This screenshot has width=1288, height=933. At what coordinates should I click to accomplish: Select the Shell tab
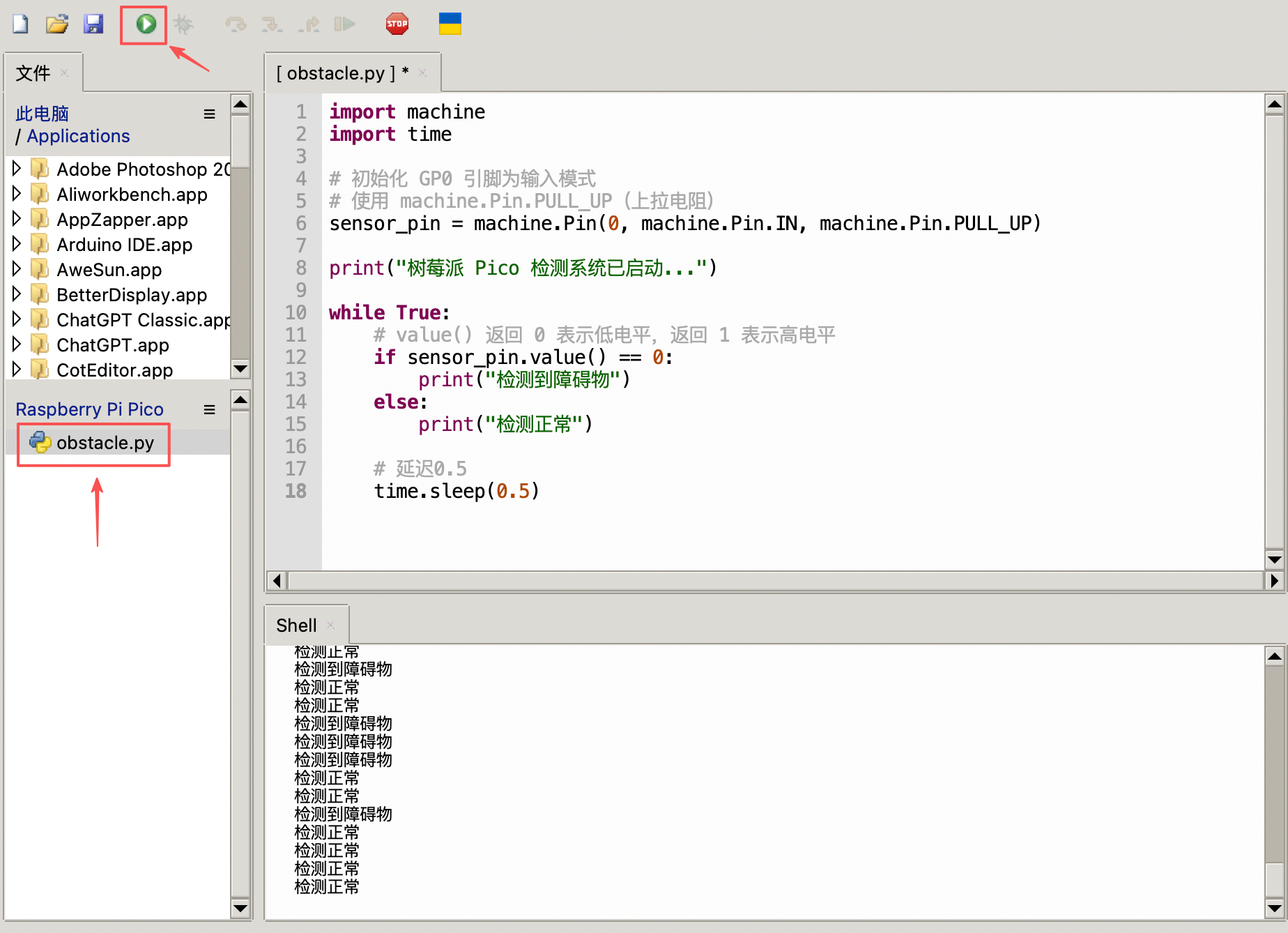tap(296, 625)
